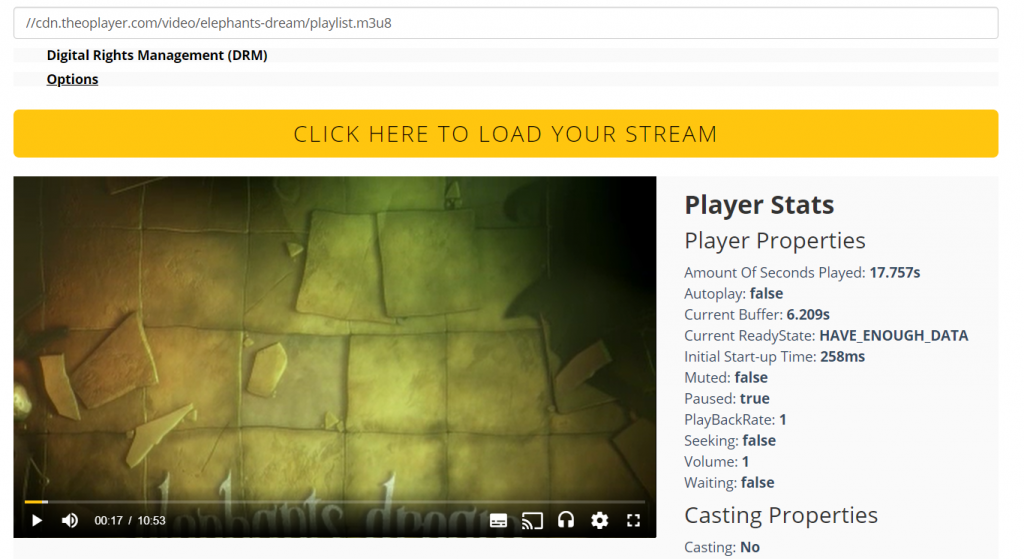Mute the video with the speaker icon

point(70,520)
